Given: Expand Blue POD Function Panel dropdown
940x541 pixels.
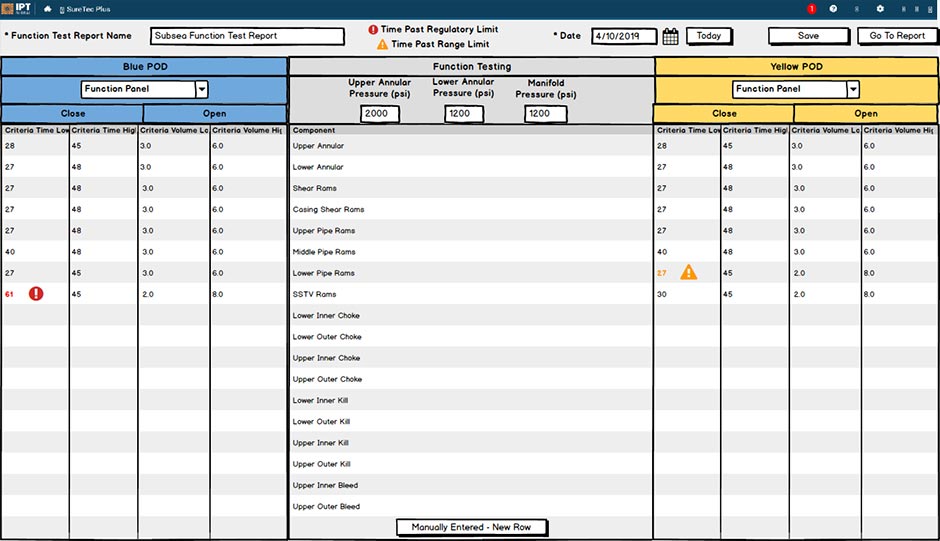Looking at the screenshot, I should [201, 89].
